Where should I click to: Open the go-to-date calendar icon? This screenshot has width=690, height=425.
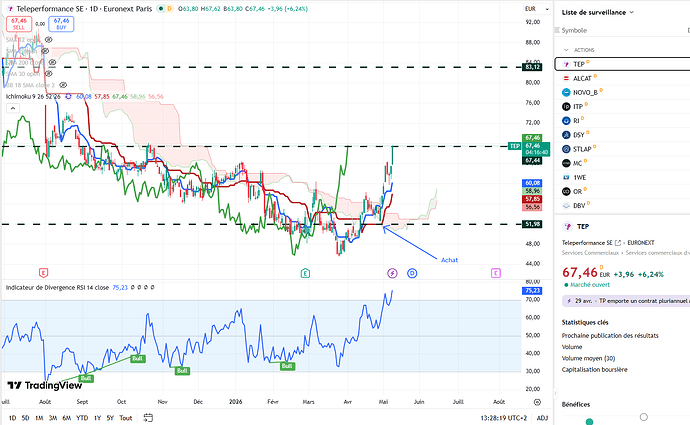tap(148, 418)
